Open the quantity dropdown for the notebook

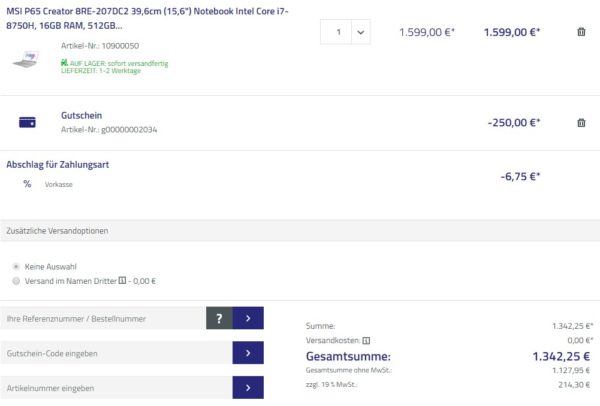pos(359,32)
